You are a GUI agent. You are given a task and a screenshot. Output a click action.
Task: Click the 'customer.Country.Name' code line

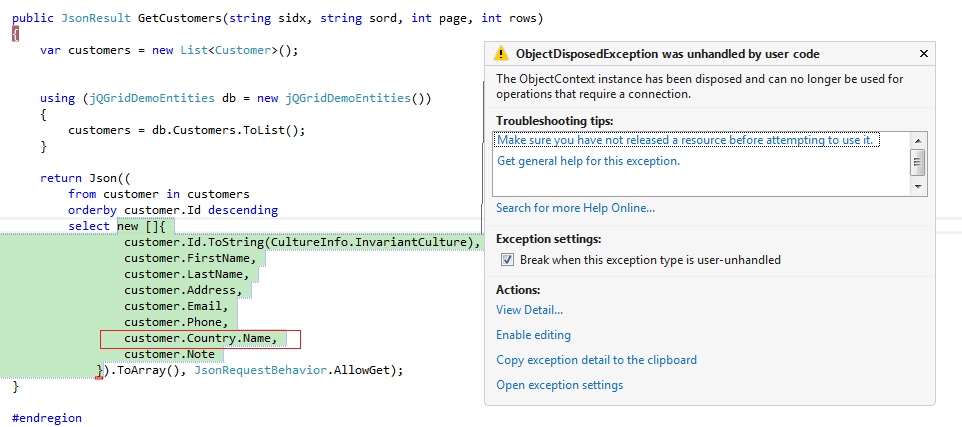pyautogui.click(x=201, y=339)
